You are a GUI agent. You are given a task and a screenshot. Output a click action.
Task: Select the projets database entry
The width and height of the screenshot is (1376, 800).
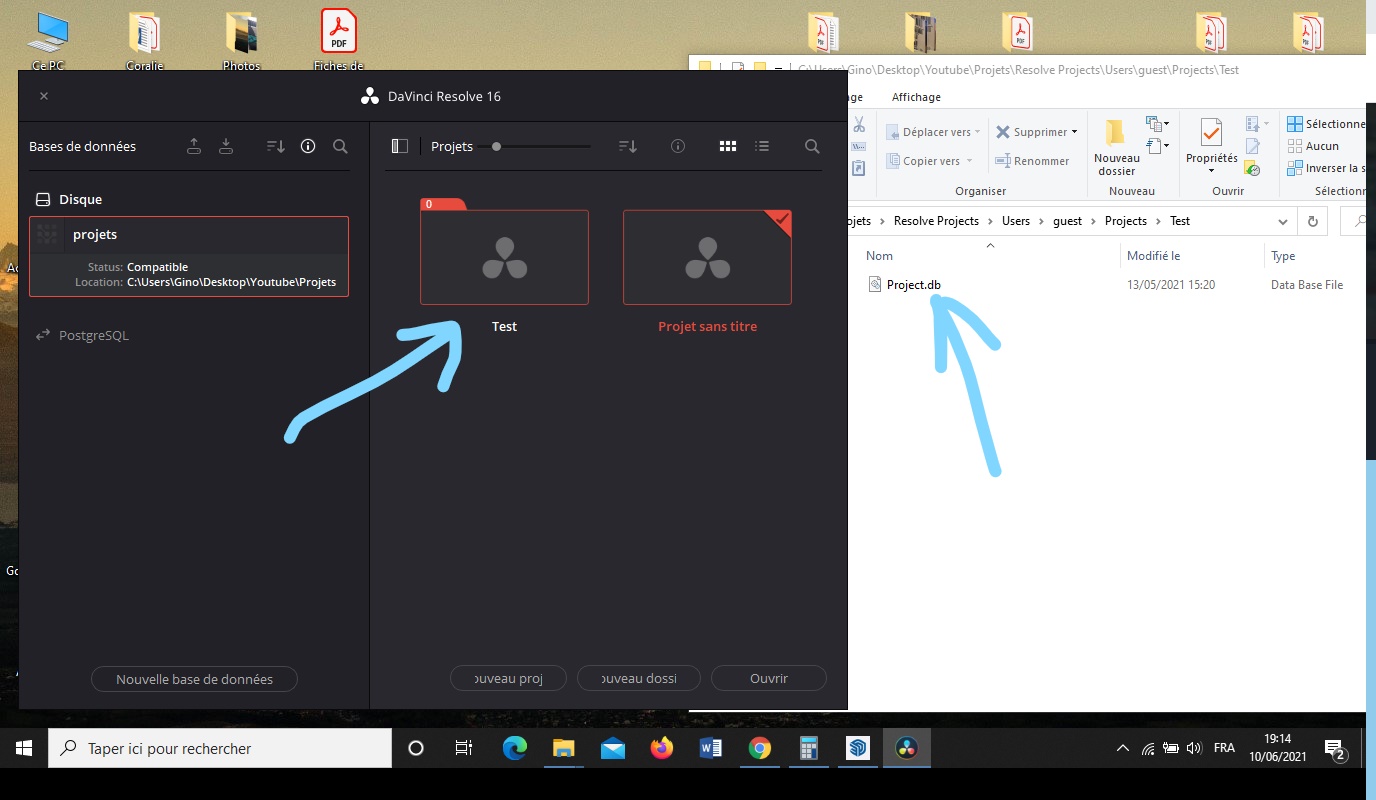[189, 257]
